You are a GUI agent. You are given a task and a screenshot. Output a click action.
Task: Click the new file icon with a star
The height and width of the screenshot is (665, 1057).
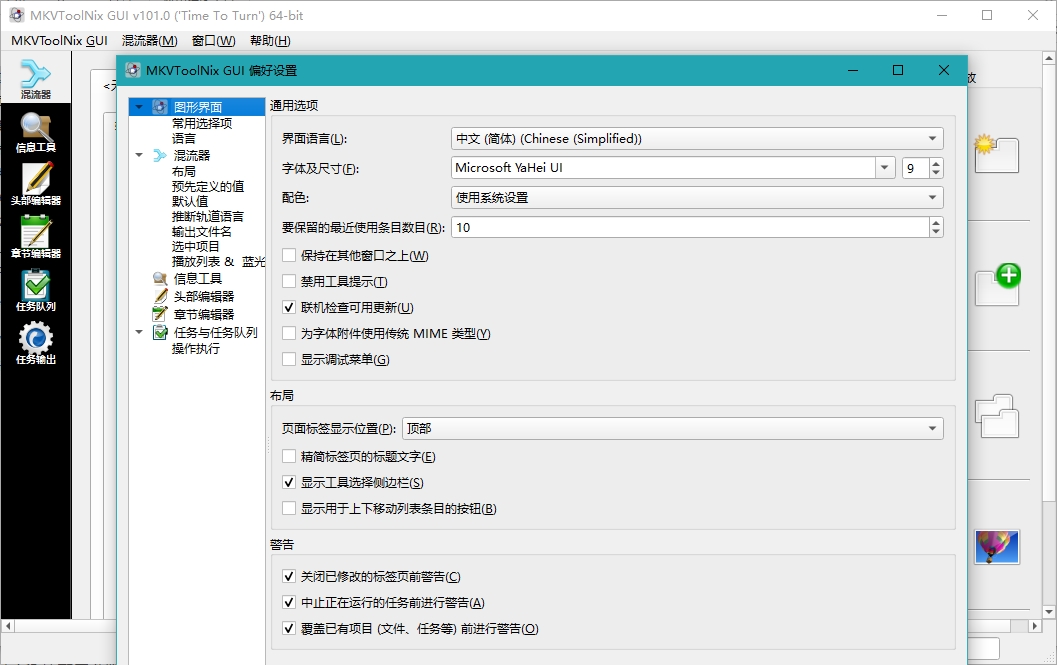click(996, 153)
